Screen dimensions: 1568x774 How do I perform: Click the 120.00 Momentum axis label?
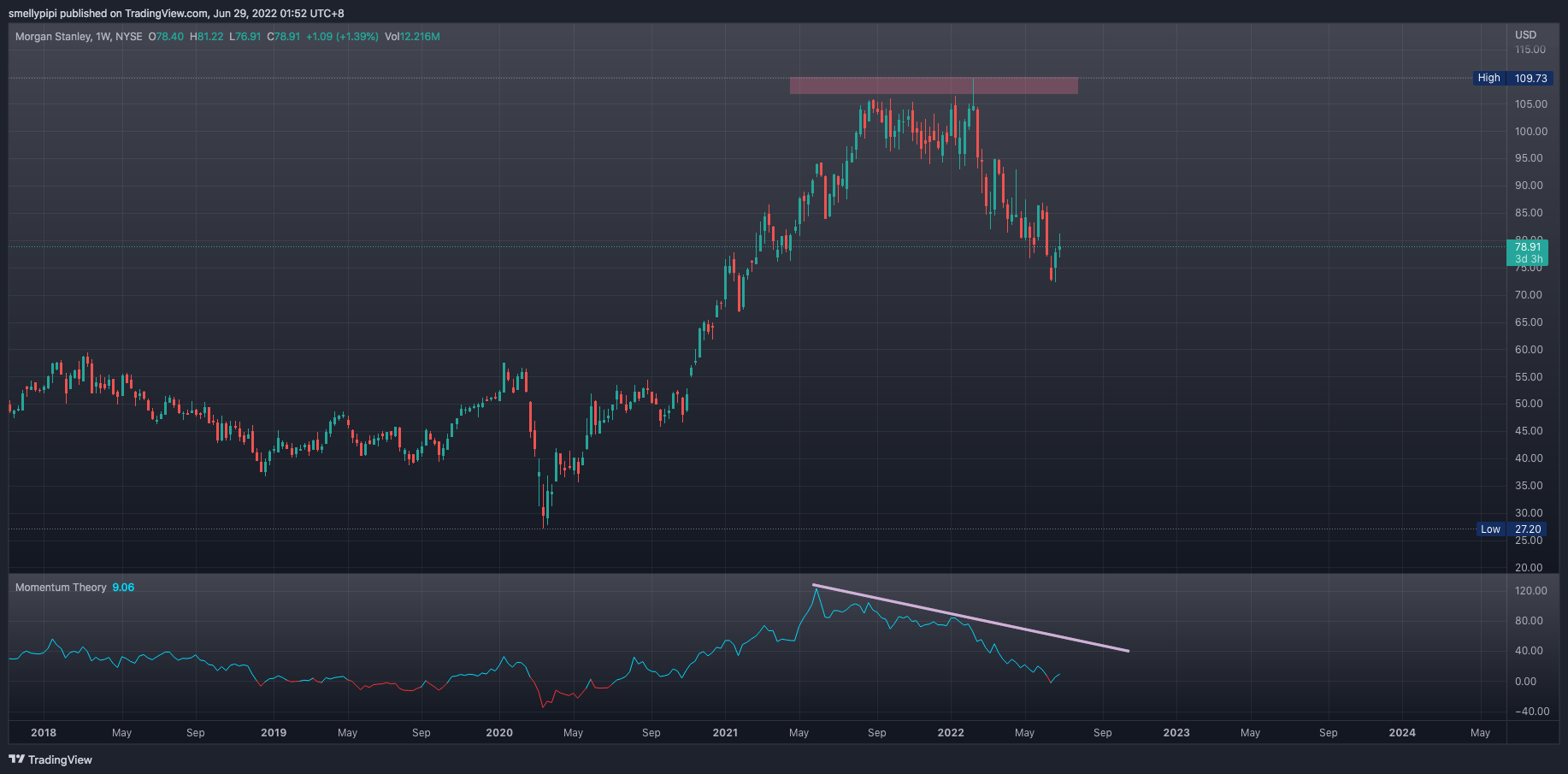pos(1530,591)
